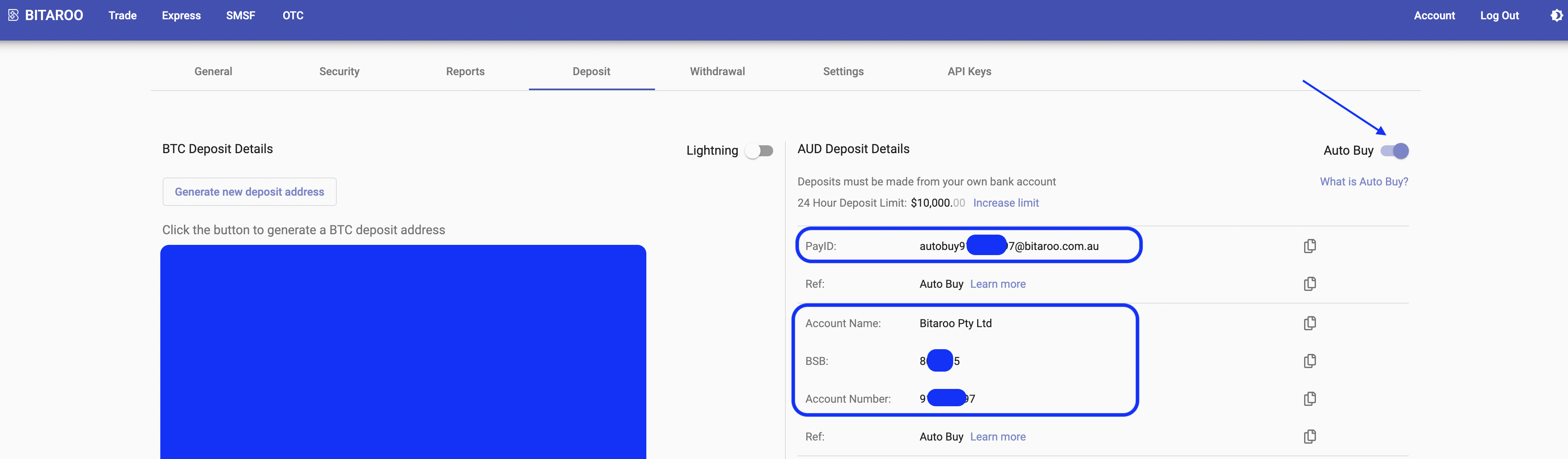Screen dimensions: 1568x459
Task: Click the BTC deposit address instruction text
Action: [x=304, y=230]
